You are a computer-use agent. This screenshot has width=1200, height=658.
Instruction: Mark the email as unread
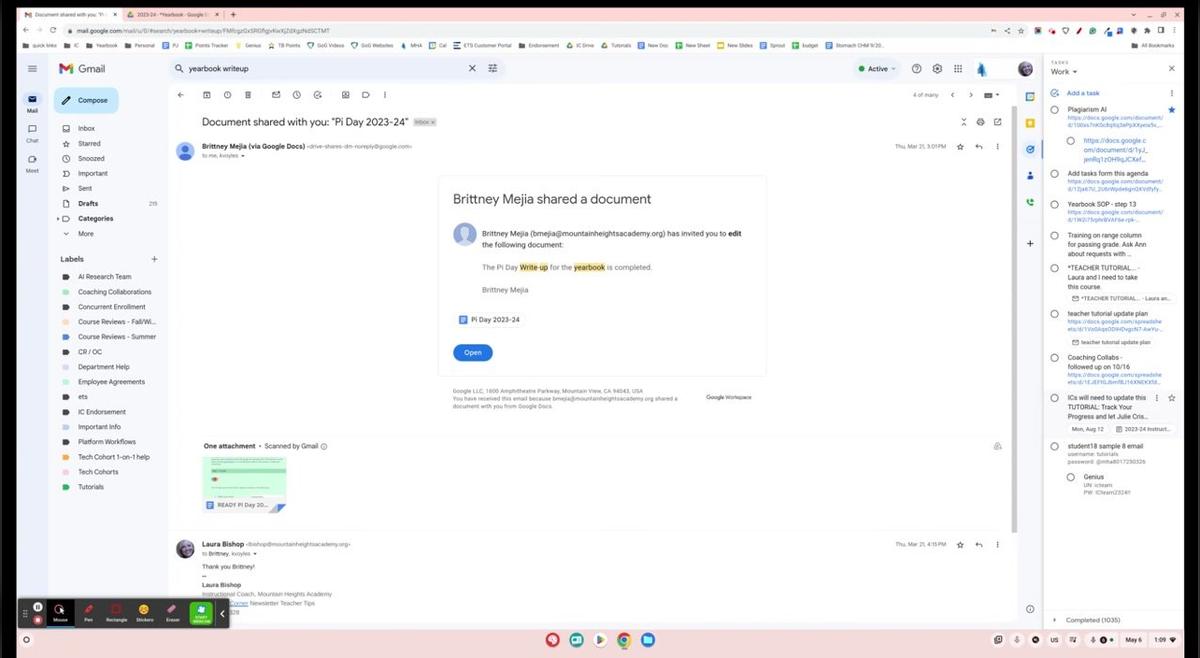pos(275,95)
